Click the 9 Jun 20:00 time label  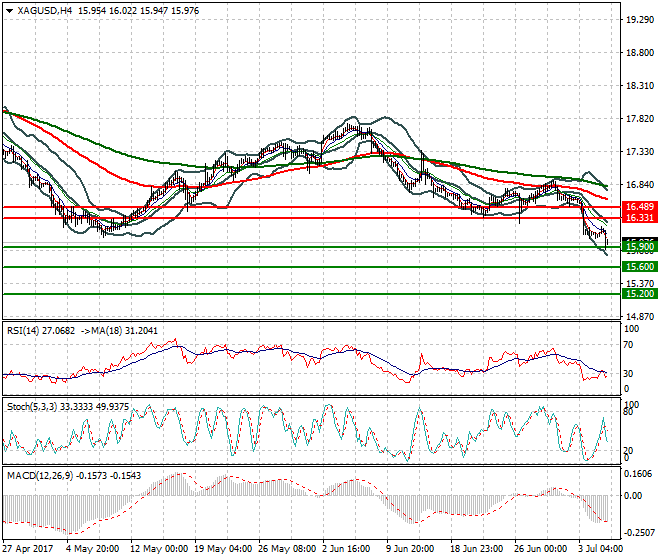pyautogui.click(x=410, y=549)
